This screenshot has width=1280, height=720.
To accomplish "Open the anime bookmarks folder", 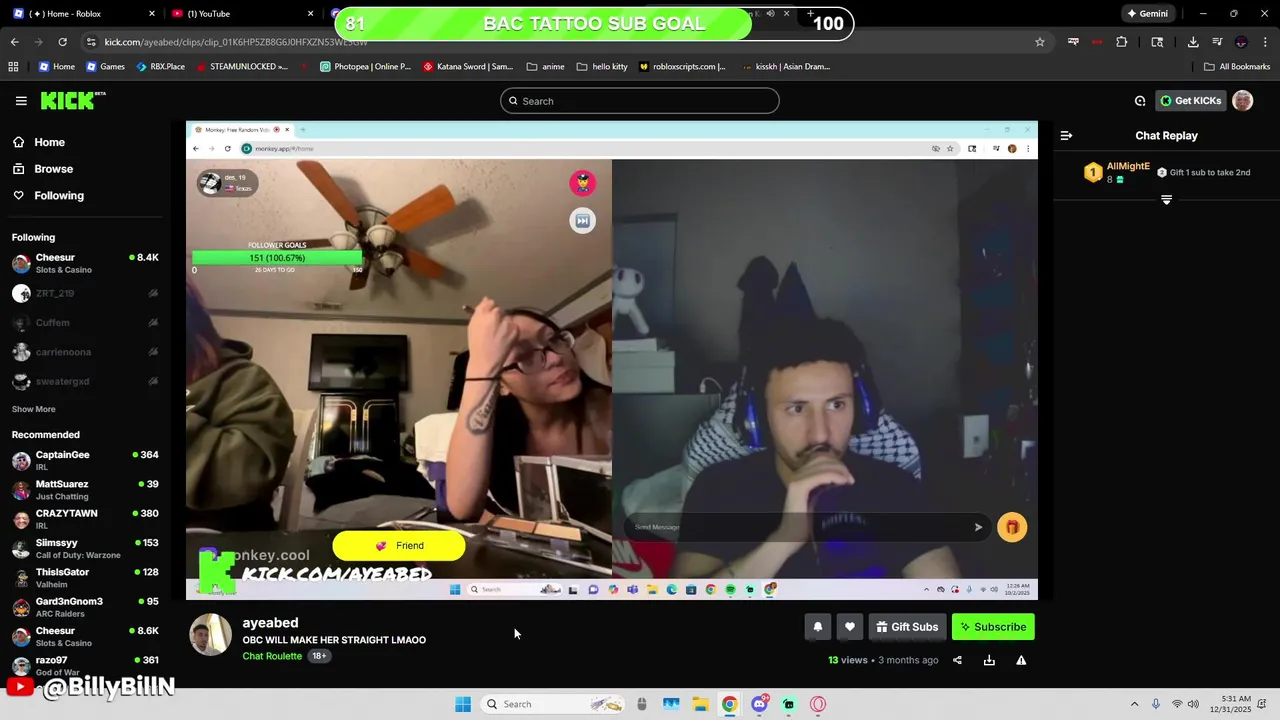I will [x=545, y=67].
